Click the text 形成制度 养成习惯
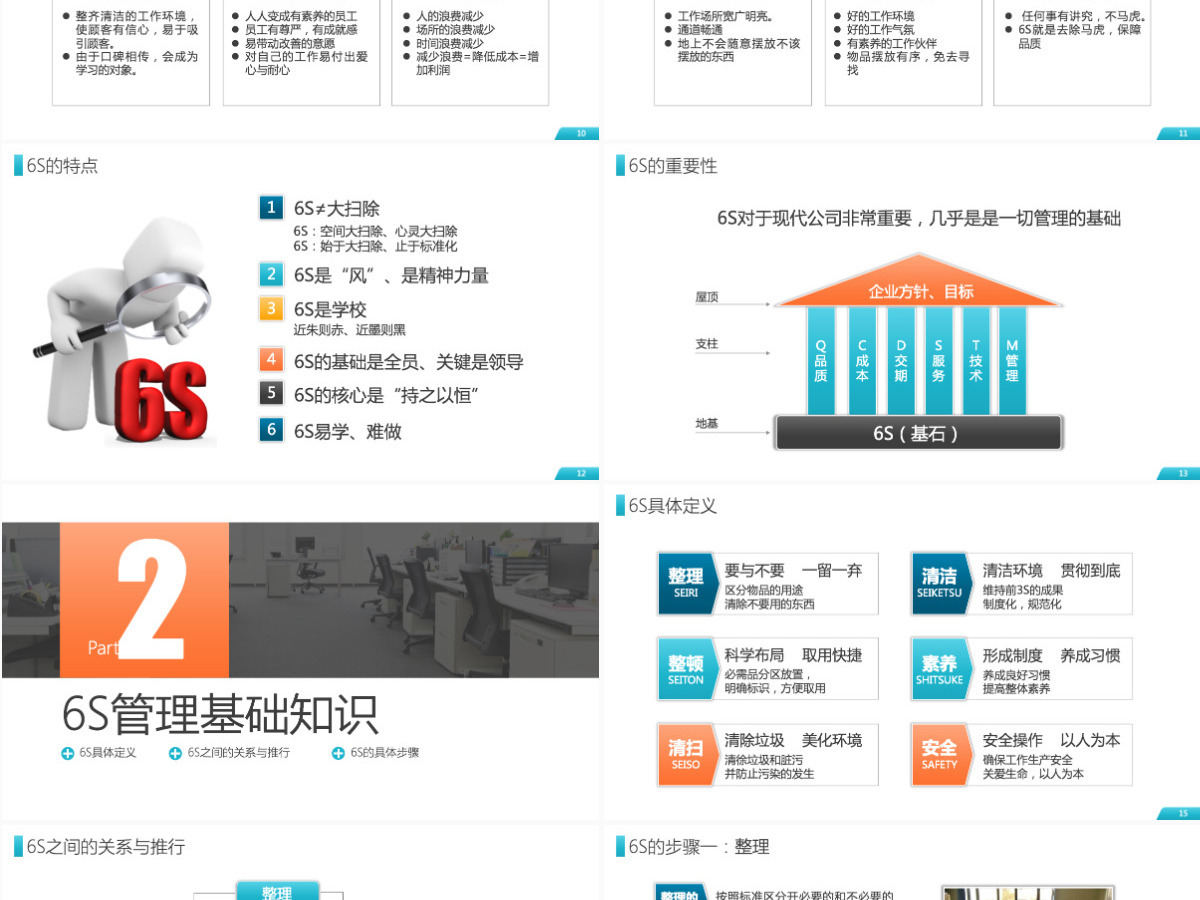Screen dimensions: 1200x900 [1051, 656]
